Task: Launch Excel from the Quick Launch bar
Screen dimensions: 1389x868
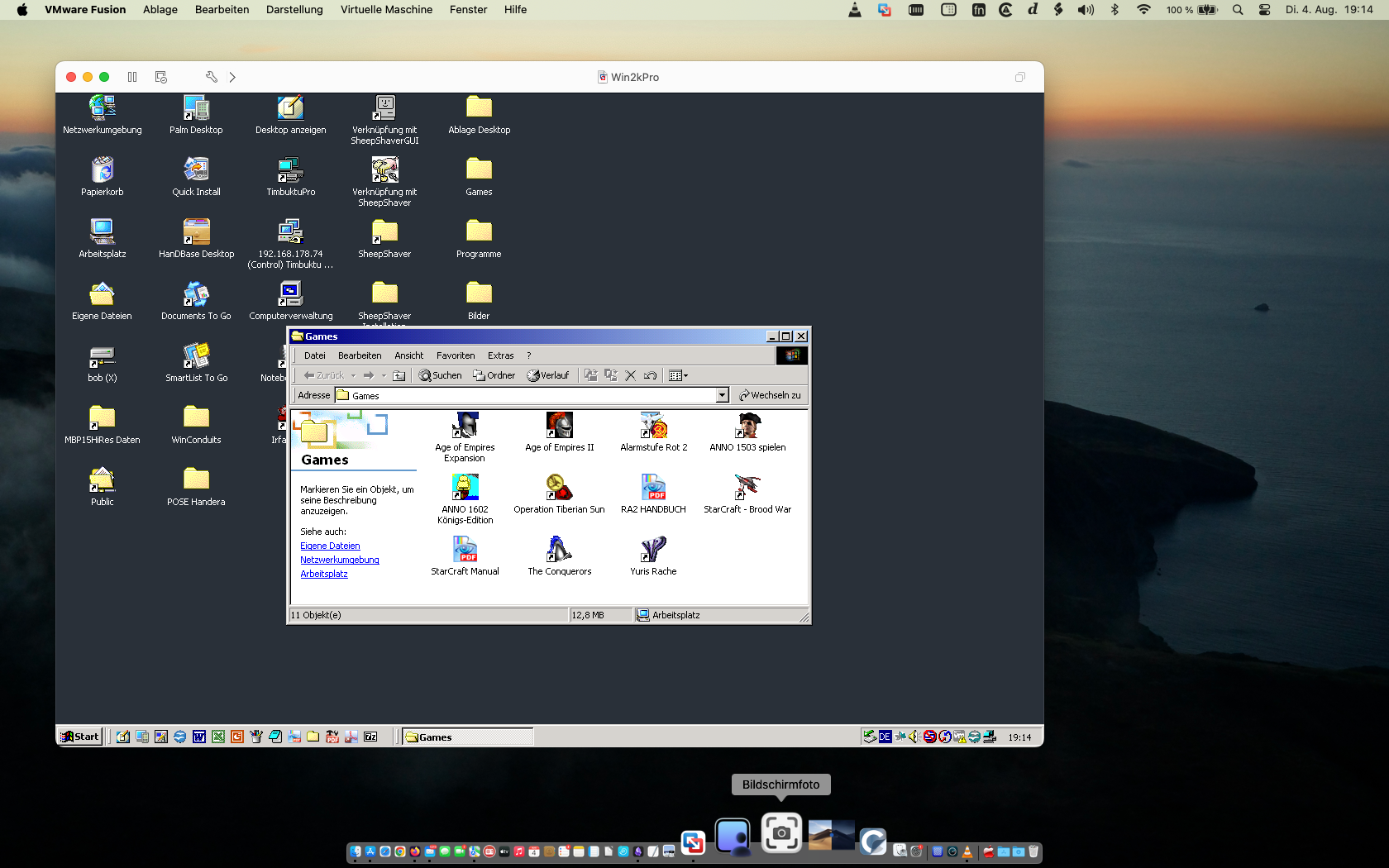Action: [218, 737]
